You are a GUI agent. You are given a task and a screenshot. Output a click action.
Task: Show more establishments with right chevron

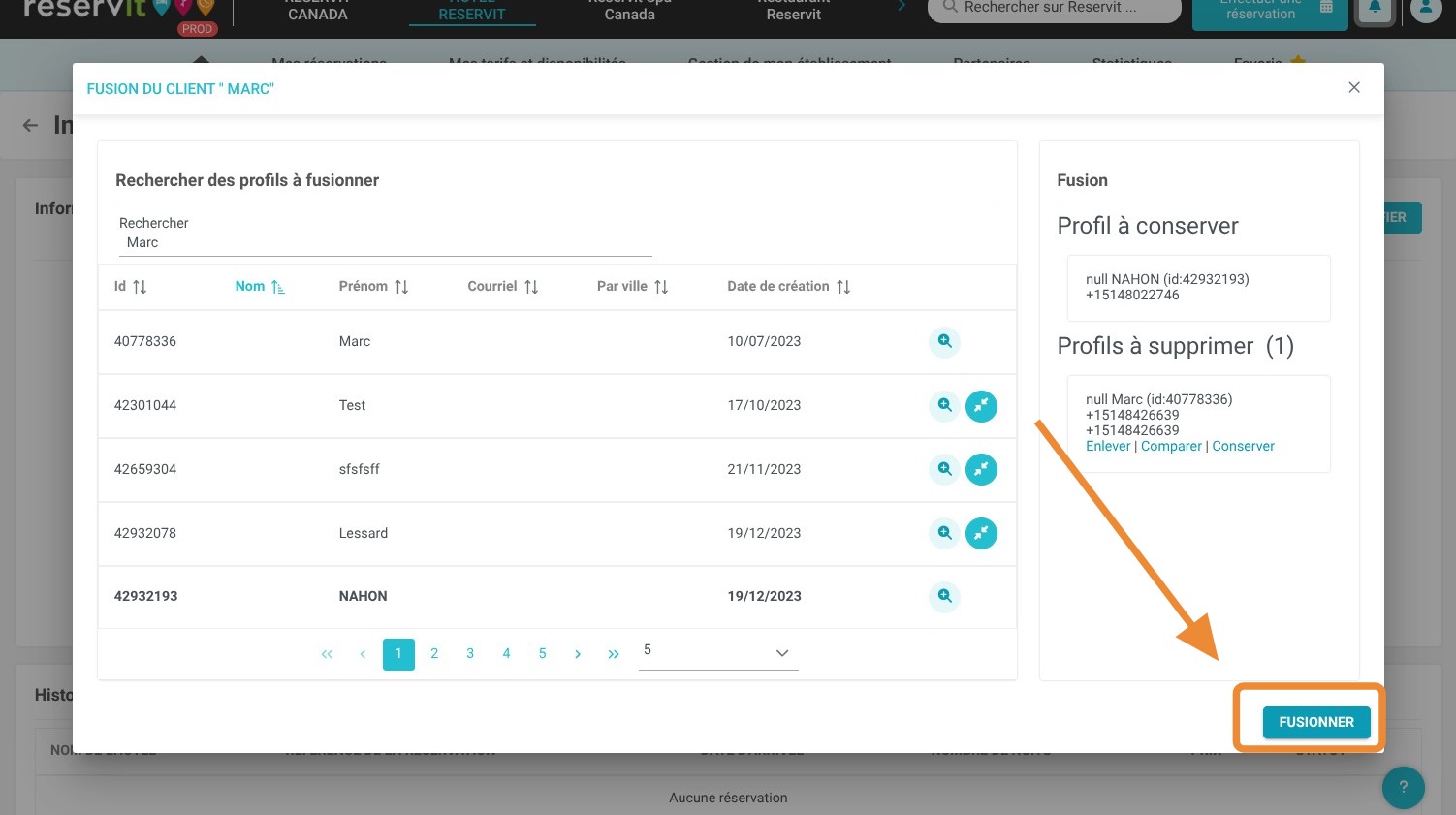click(x=902, y=7)
